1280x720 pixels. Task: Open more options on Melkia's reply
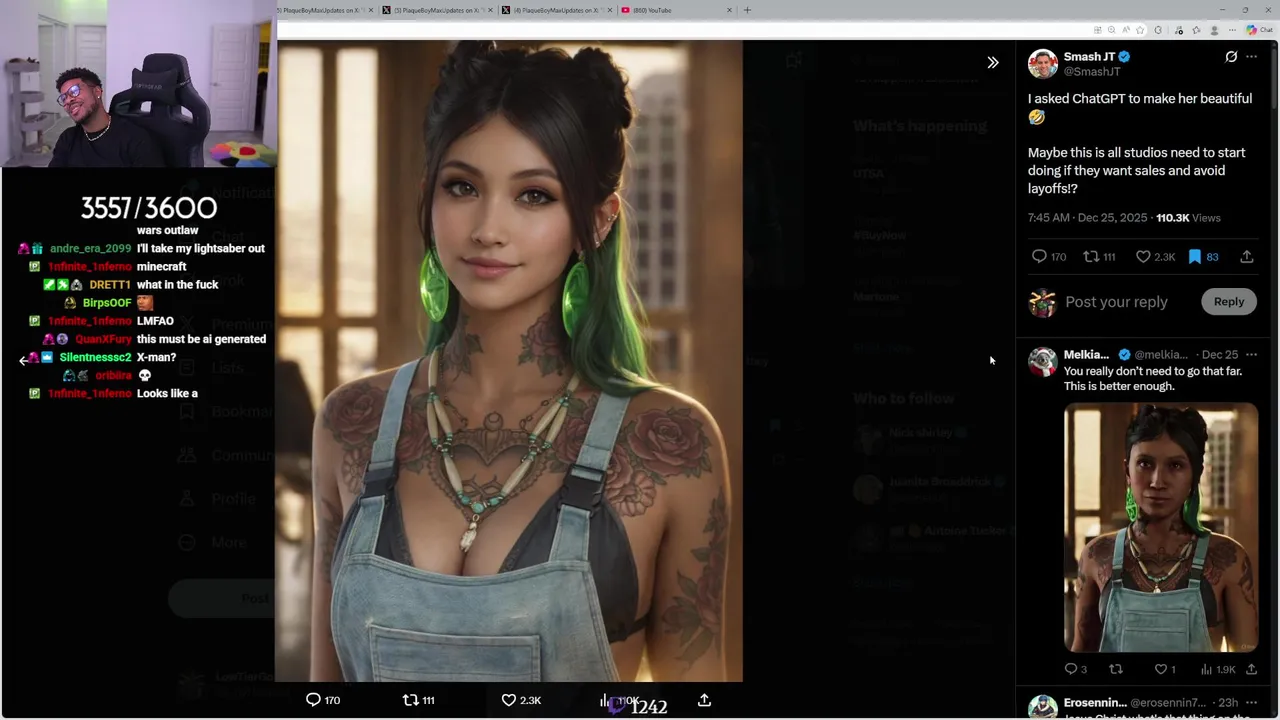point(1251,355)
